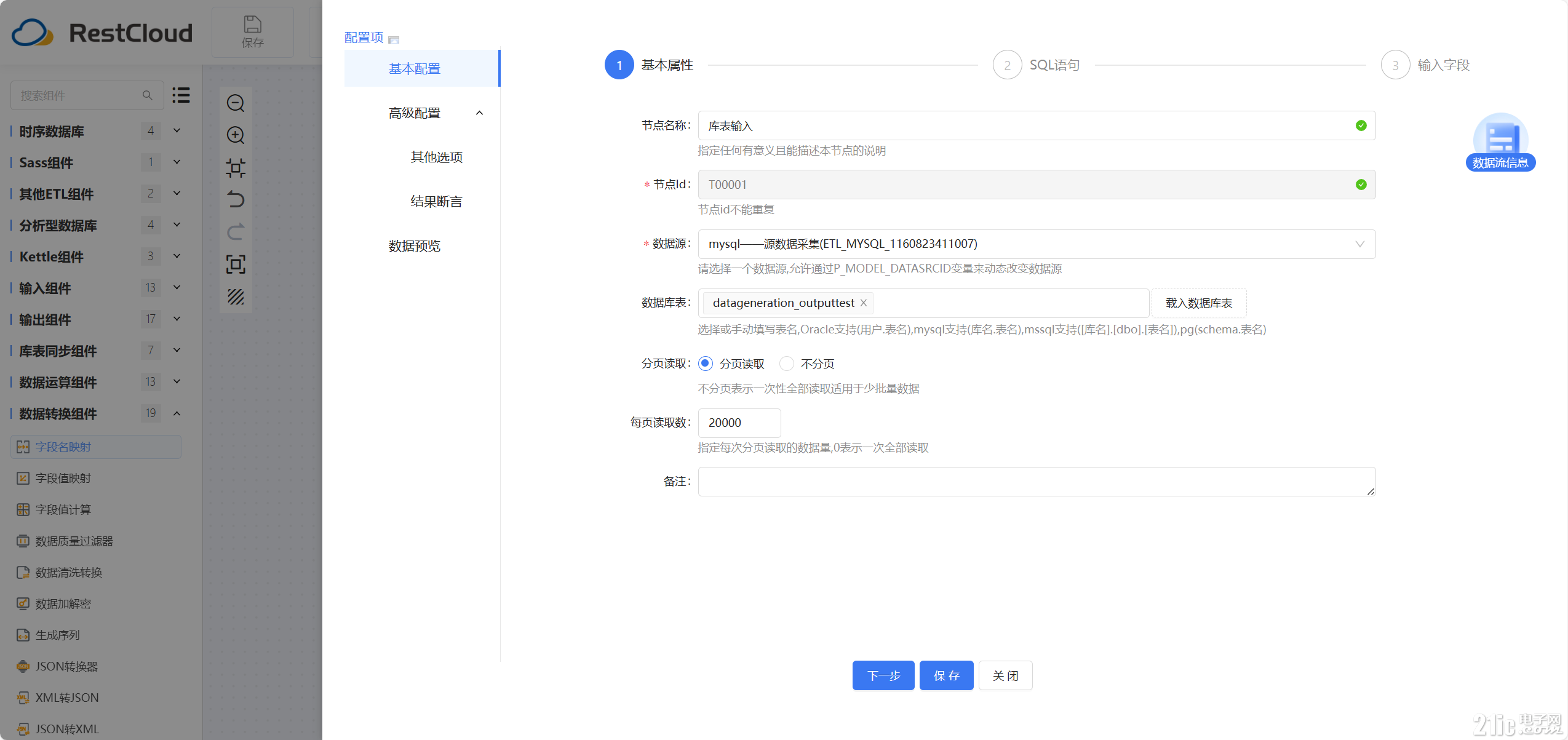Click the 备注 text area
The width and height of the screenshot is (1568, 740).
click(x=1037, y=482)
